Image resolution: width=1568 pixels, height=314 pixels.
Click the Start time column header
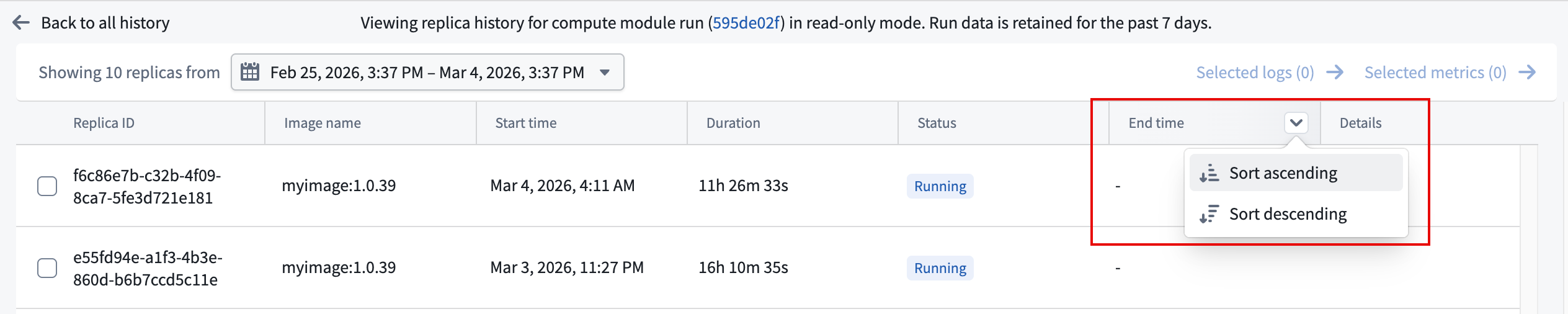[526, 123]
